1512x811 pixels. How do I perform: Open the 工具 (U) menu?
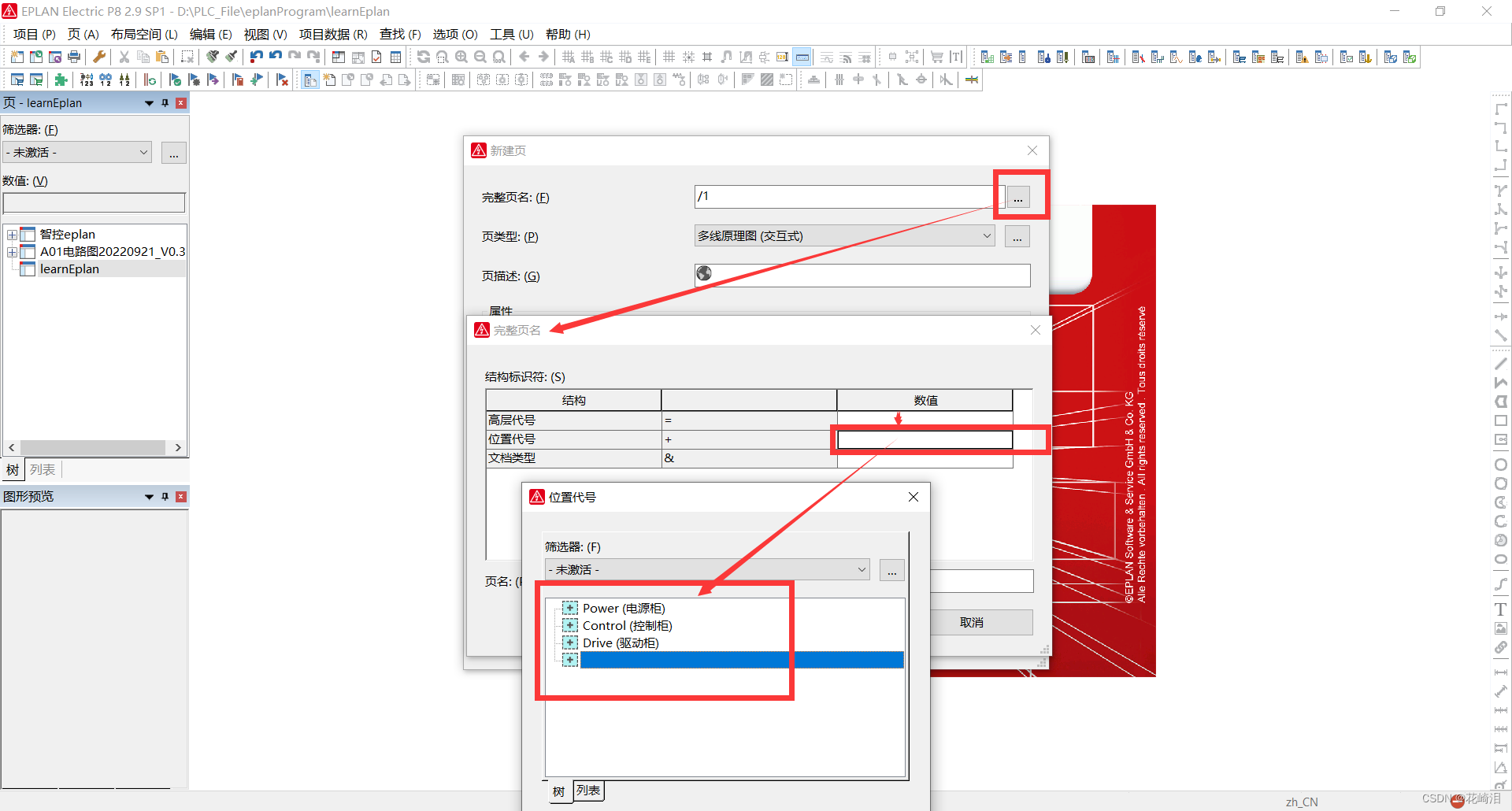pyautogui.click(x=512, y=35)
